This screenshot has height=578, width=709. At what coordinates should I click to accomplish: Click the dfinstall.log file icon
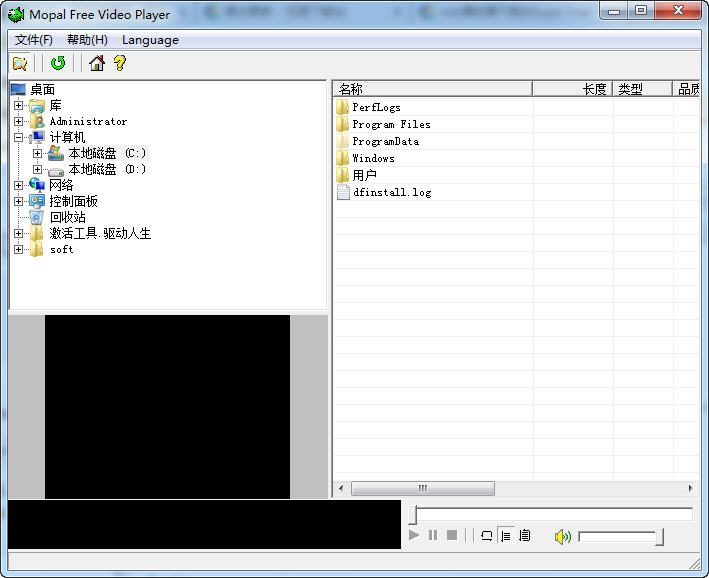tap(343, 192)
